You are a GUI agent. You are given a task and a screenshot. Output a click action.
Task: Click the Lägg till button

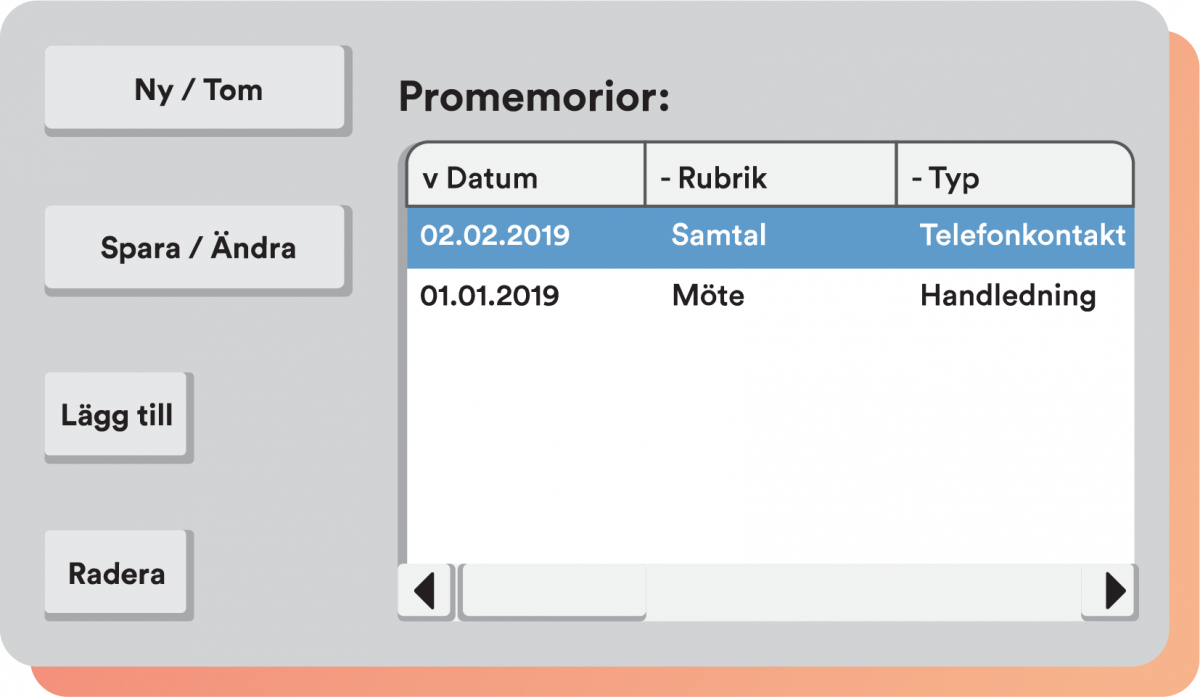point(117,416)
